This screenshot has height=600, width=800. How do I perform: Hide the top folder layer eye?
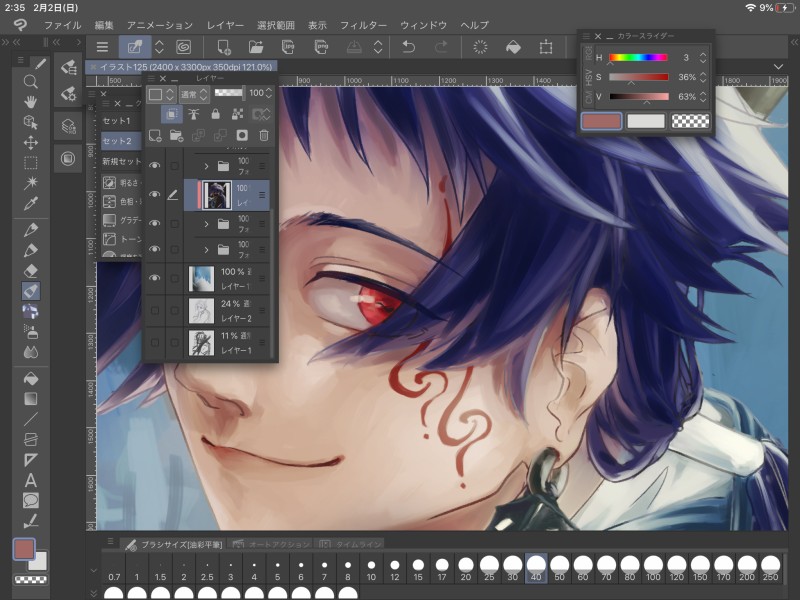(x=154, y=165)
